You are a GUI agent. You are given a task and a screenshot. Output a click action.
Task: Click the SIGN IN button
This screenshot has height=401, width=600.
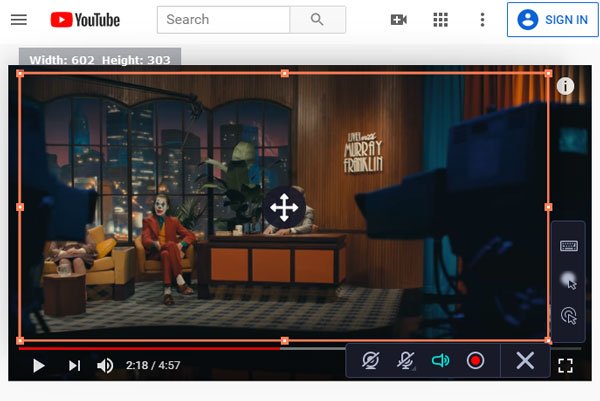[x=553, y=20]
